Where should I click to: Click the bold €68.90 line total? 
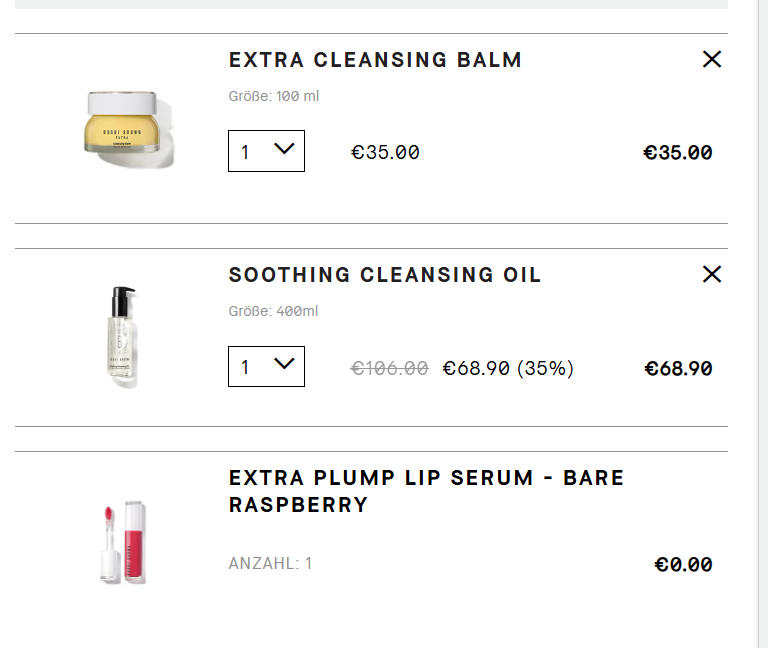click(x=678, y=369)
